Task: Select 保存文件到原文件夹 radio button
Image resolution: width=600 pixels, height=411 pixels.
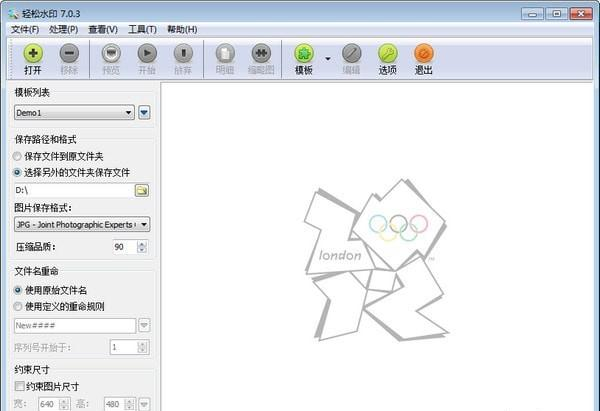Action: click(17, 156)
